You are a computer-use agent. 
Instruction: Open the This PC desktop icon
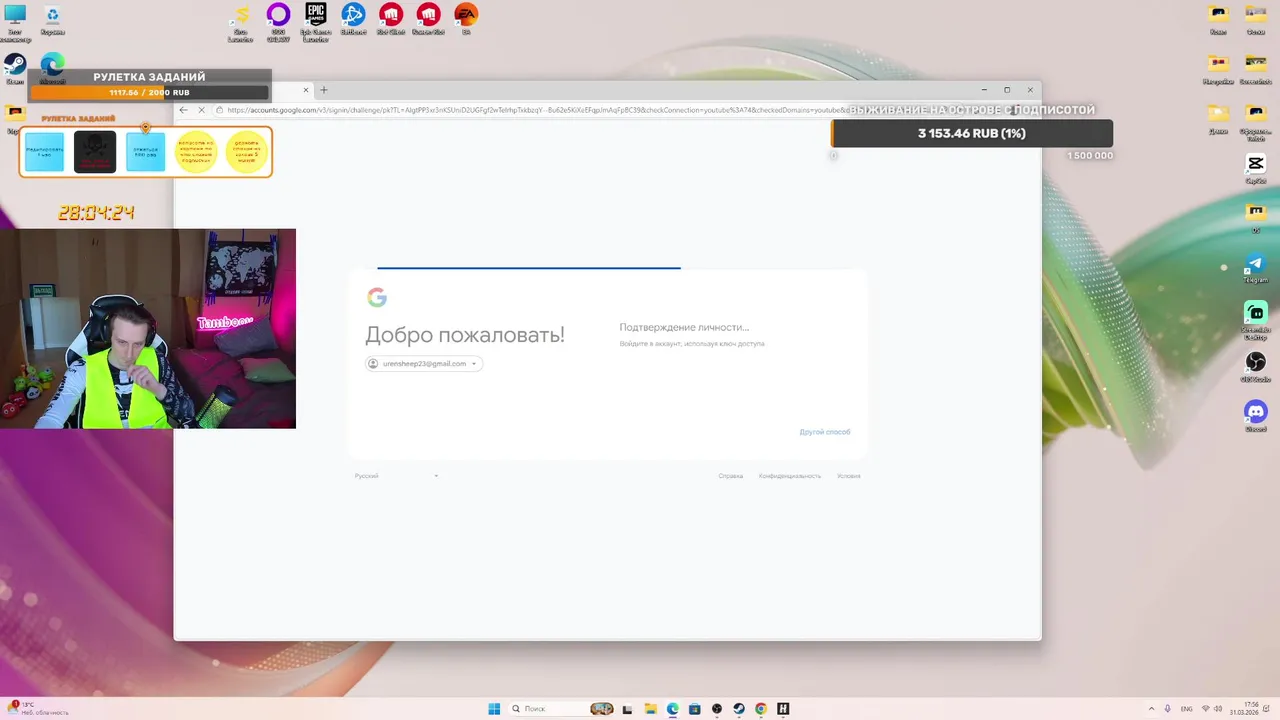click(15, 21)
